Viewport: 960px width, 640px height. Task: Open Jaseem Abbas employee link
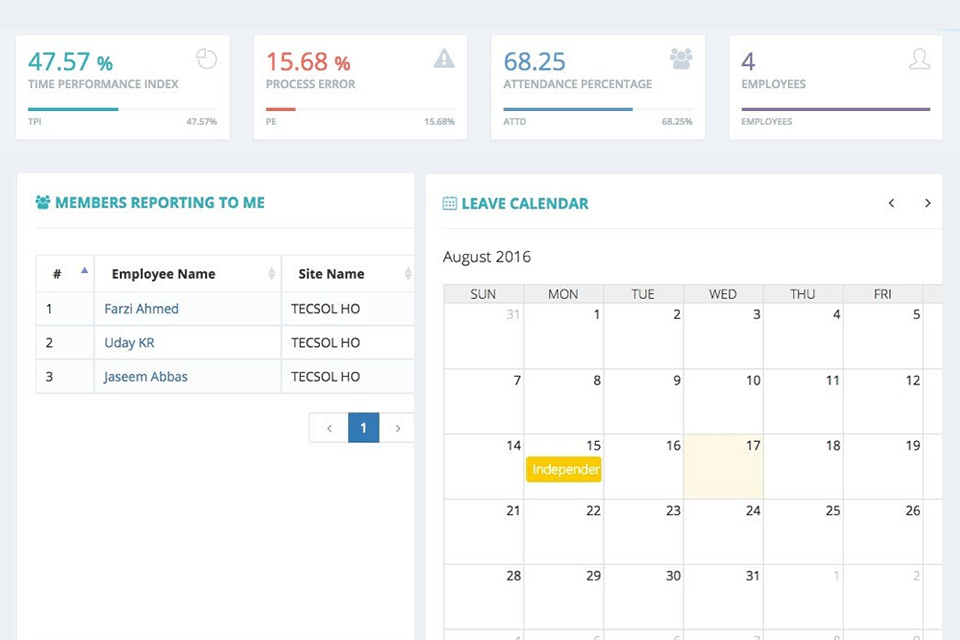146,377
